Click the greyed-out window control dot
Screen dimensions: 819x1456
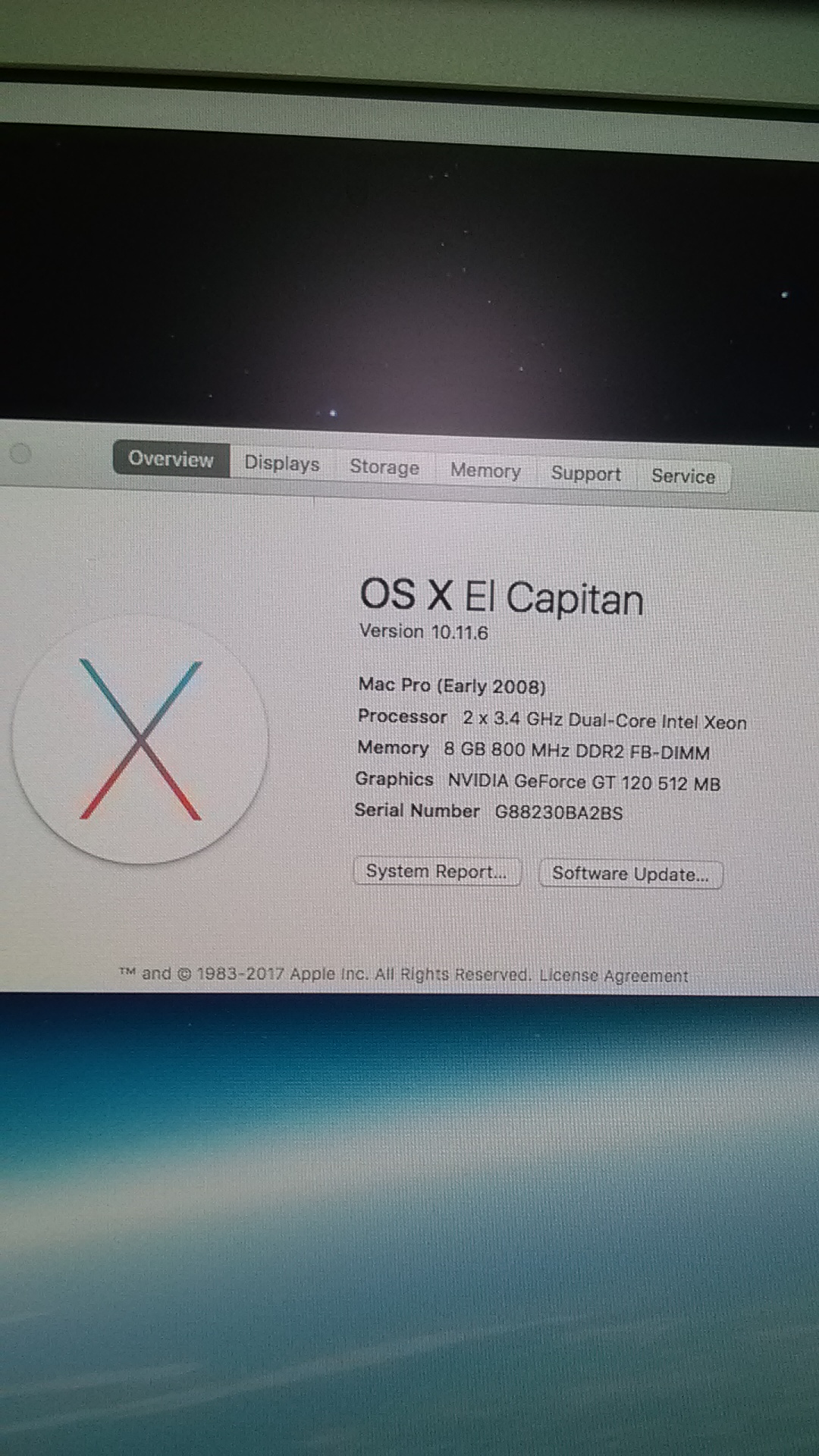pyautogui.click(x=20, y=453)
